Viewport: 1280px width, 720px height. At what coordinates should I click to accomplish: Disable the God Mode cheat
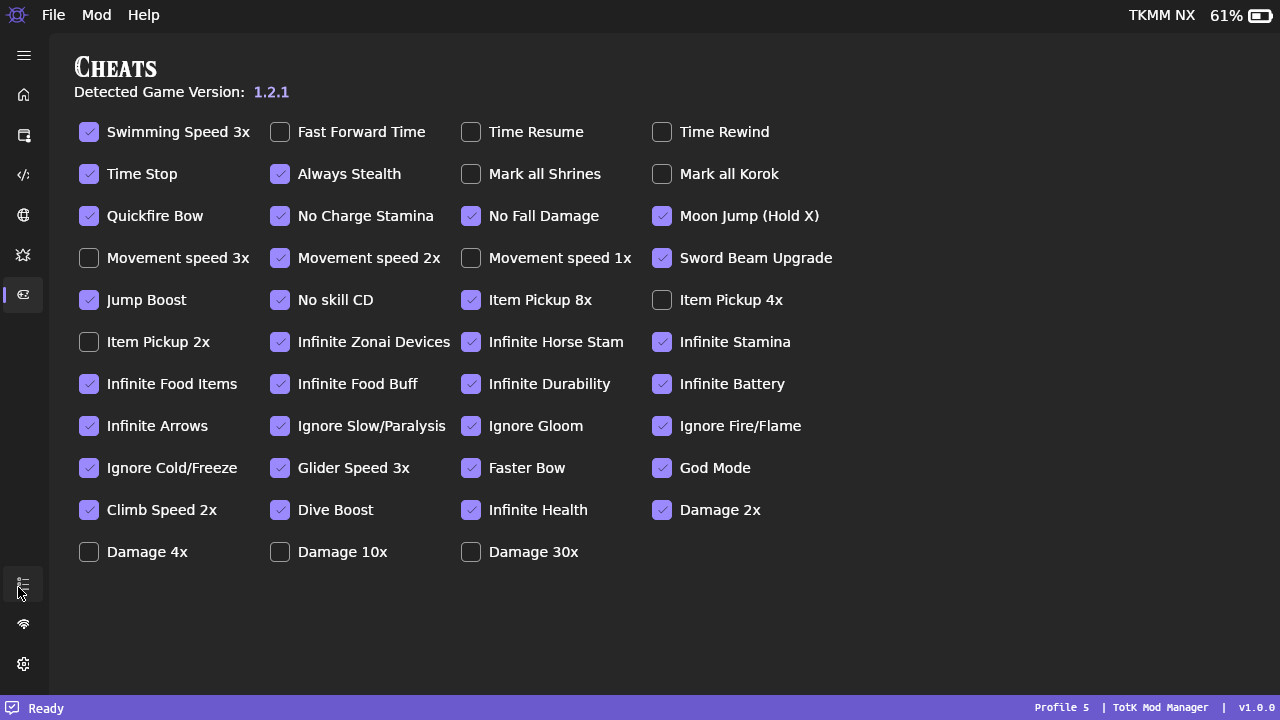point(661,468)
